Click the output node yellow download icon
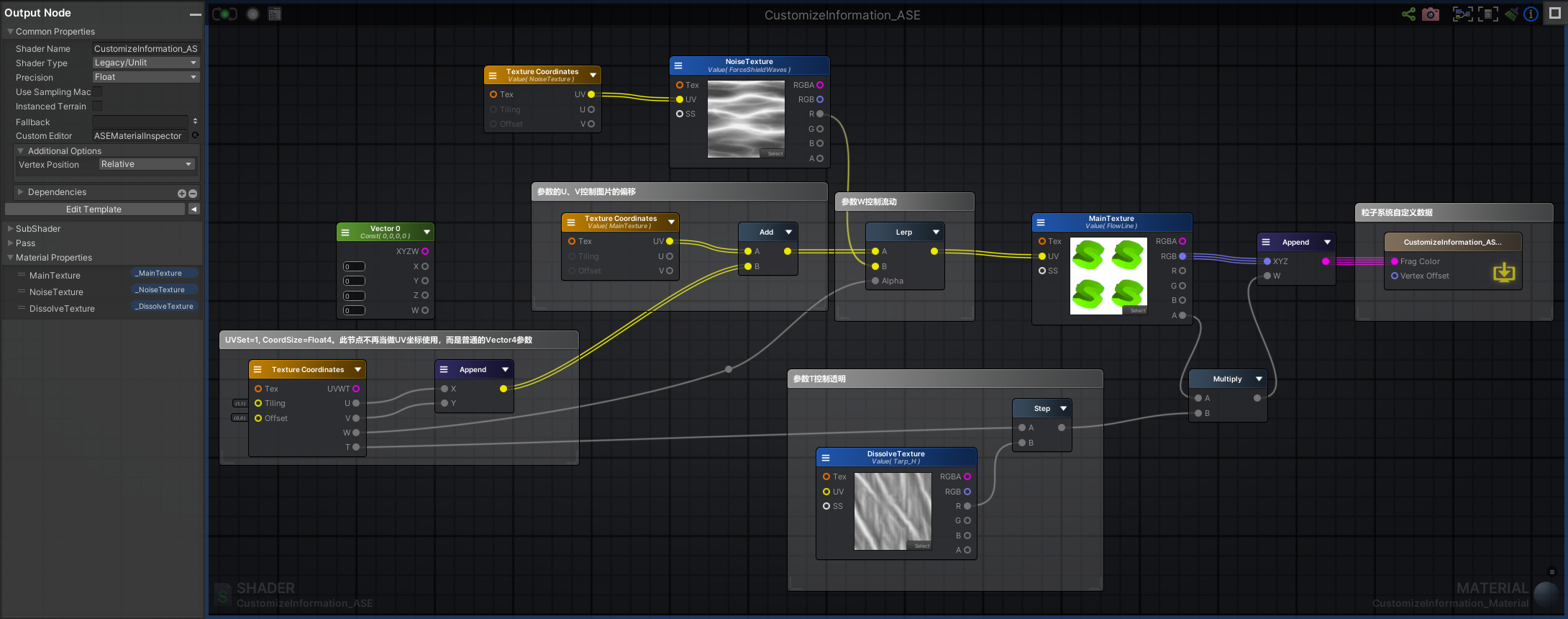1568x619 pixels. (x=1504, y=272)
